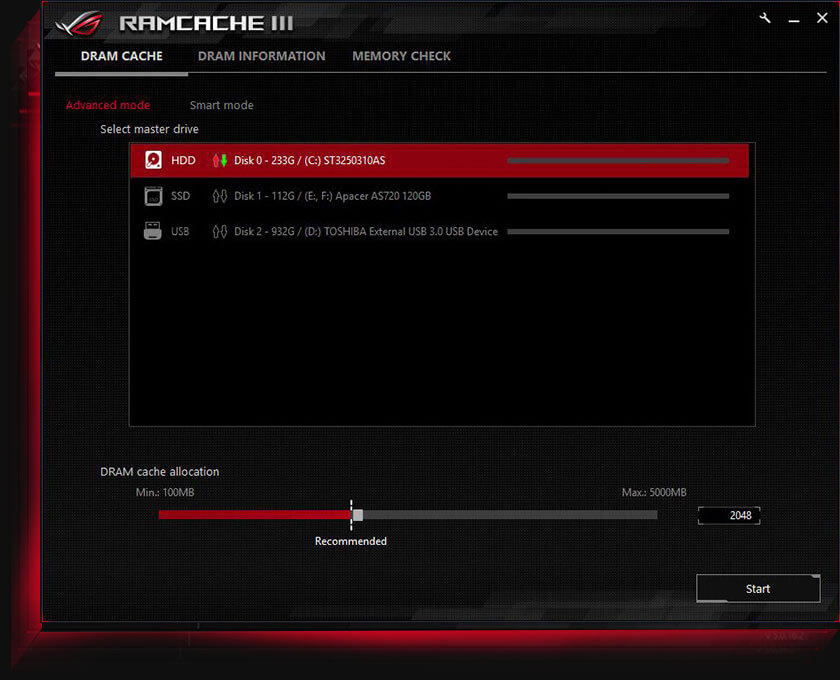
Task: Click the 'SSD' type label
Action: tap(181, 196)
